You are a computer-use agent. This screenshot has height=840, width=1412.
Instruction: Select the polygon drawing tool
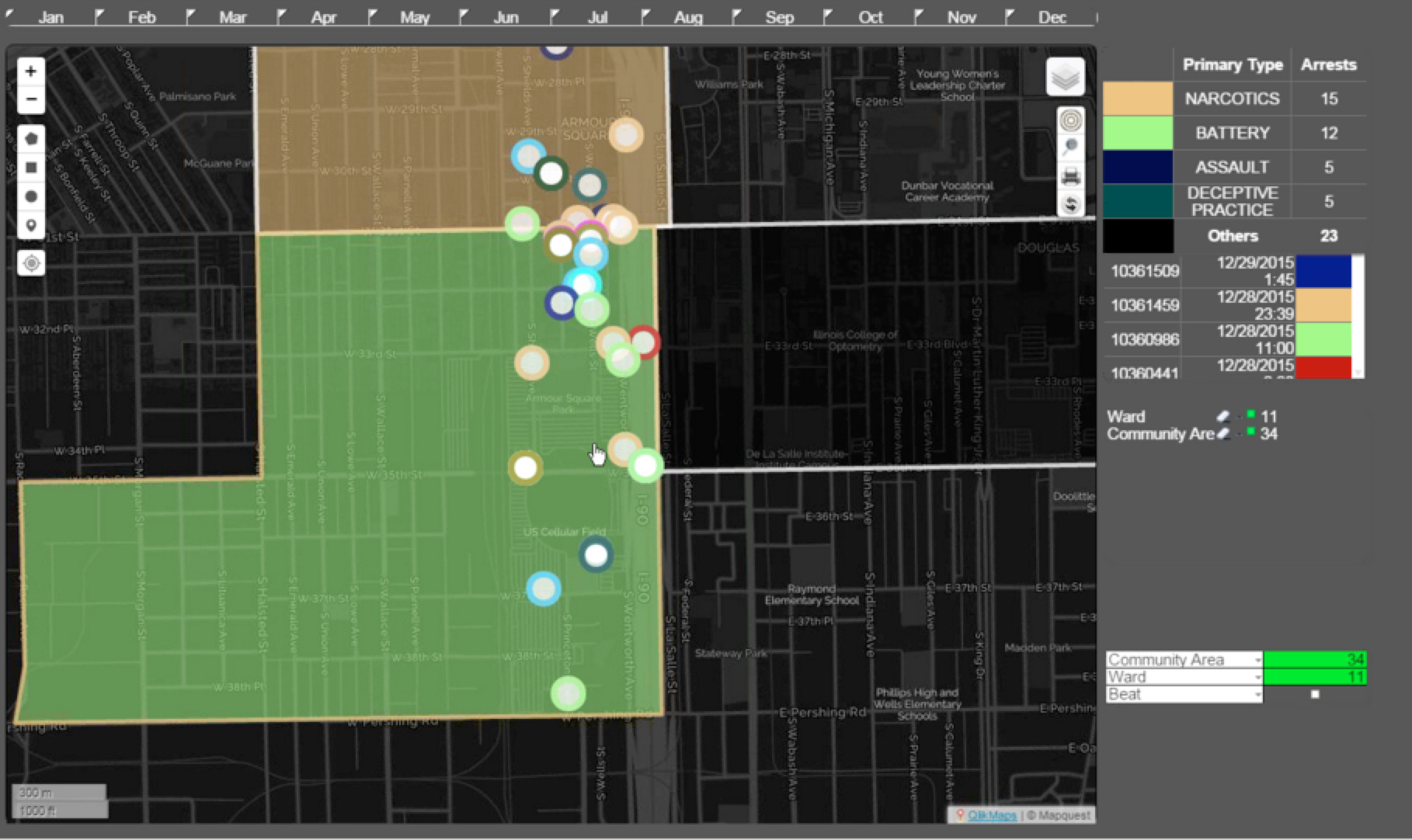click(x=30, y=139)
